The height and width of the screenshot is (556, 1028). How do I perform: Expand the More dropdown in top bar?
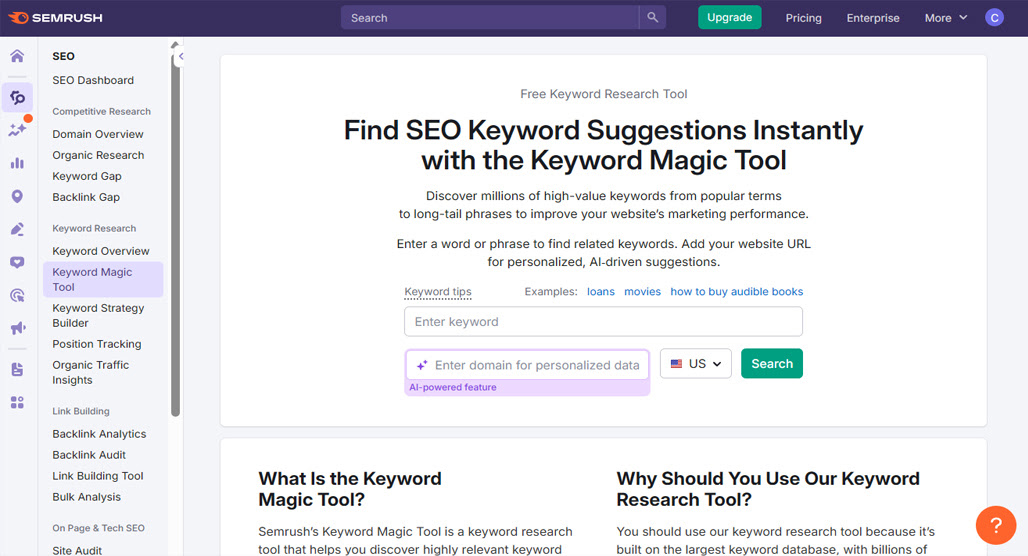tap(945, 18)
